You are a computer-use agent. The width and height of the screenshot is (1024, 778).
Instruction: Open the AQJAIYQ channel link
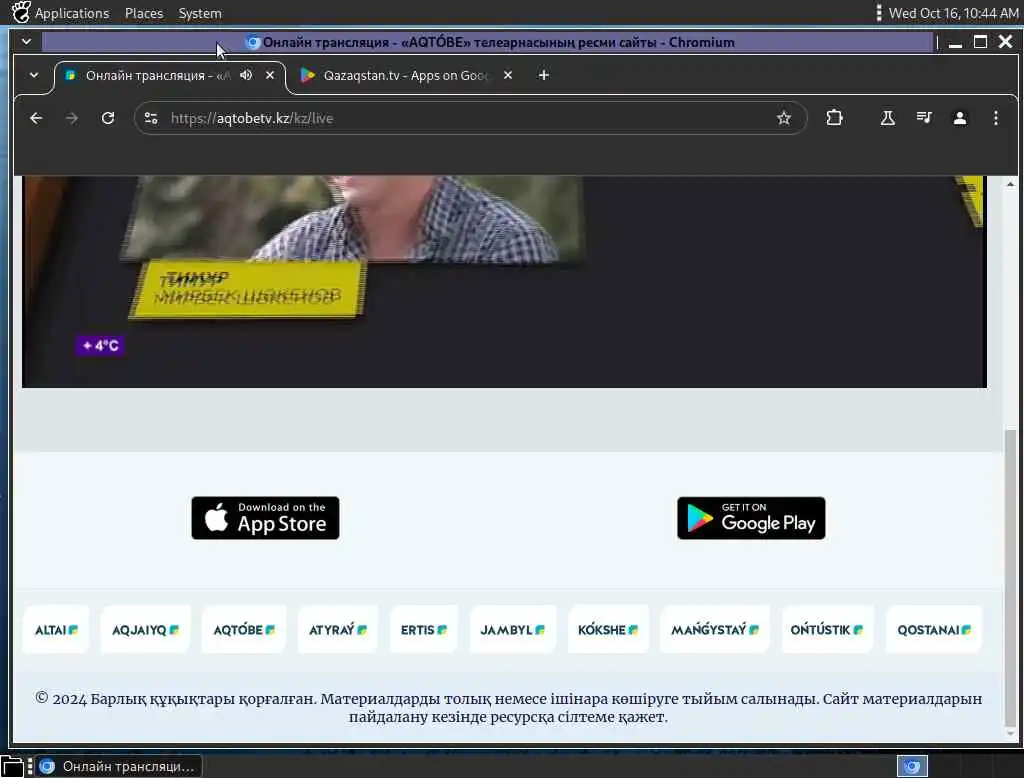point(145,630)
